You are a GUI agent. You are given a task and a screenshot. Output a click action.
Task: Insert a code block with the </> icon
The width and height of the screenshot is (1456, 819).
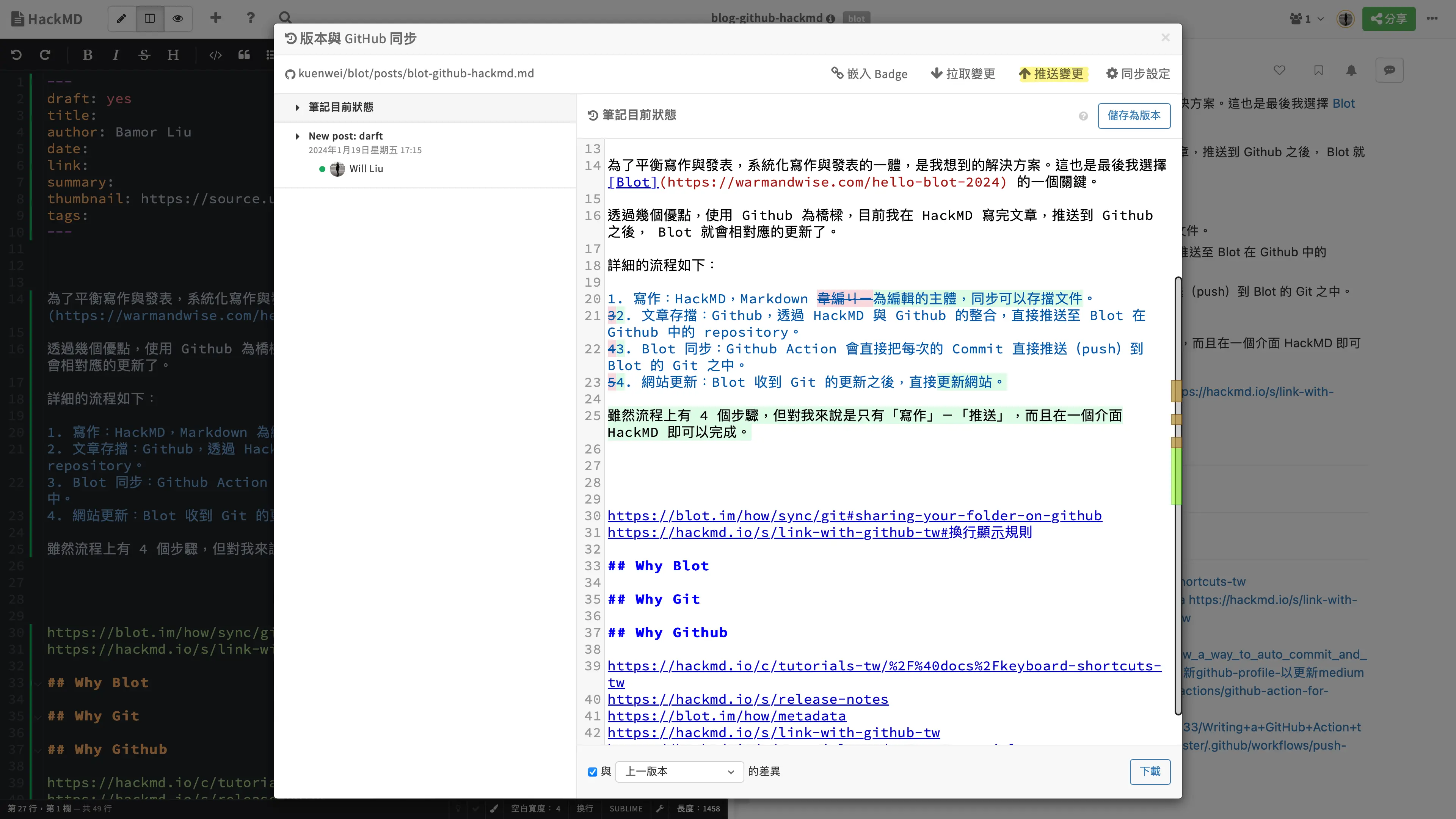click(215, 55)
